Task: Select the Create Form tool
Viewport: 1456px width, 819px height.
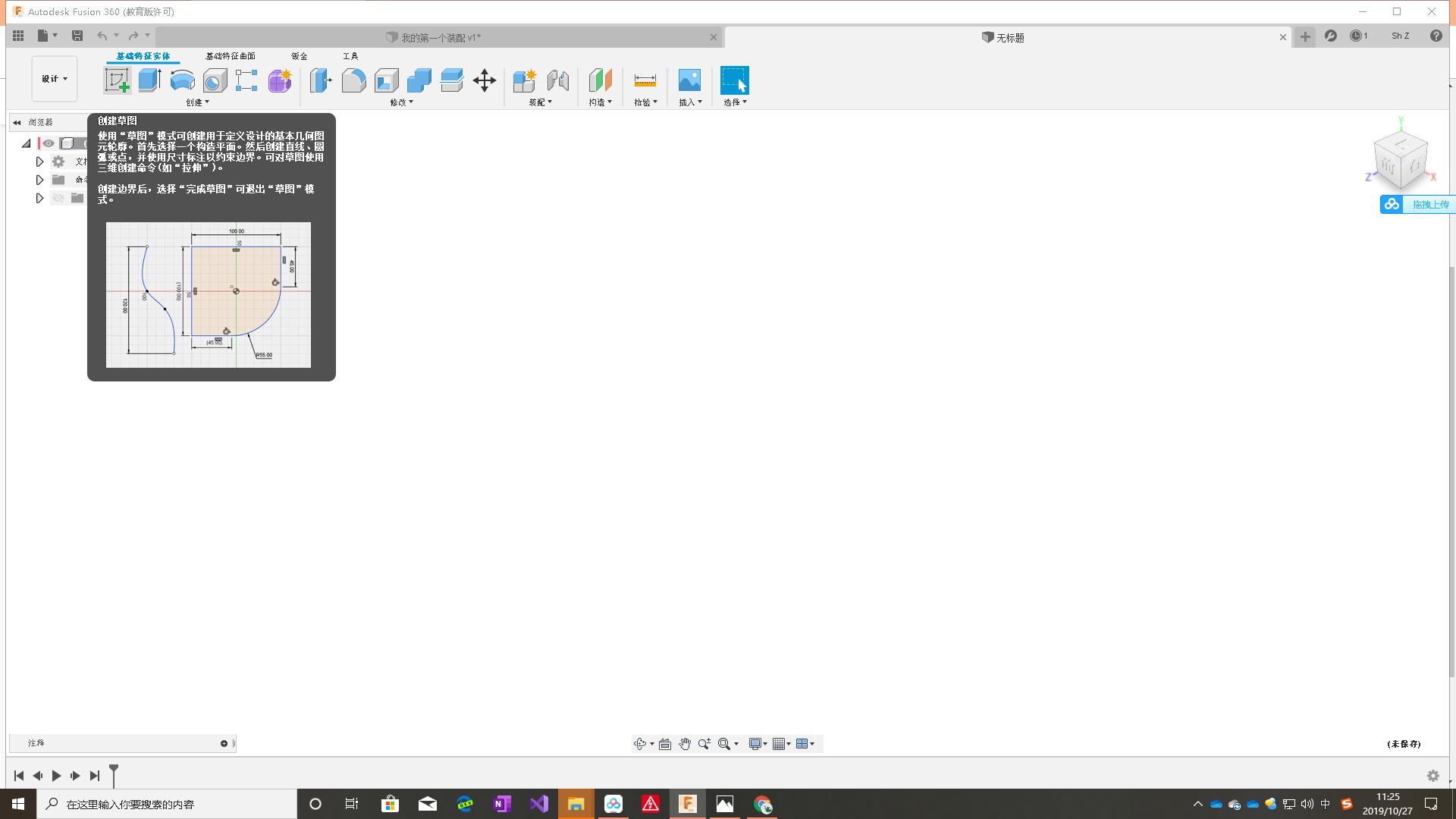Action: coord(278,80)
